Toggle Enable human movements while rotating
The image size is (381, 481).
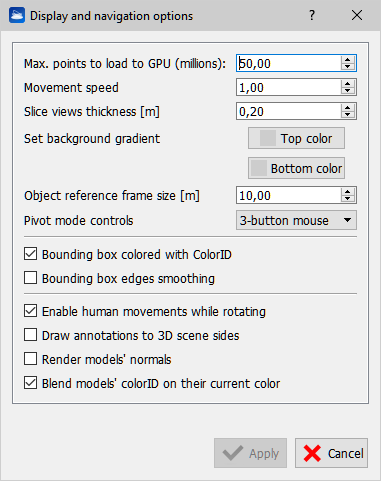click(x=30, y=311)
